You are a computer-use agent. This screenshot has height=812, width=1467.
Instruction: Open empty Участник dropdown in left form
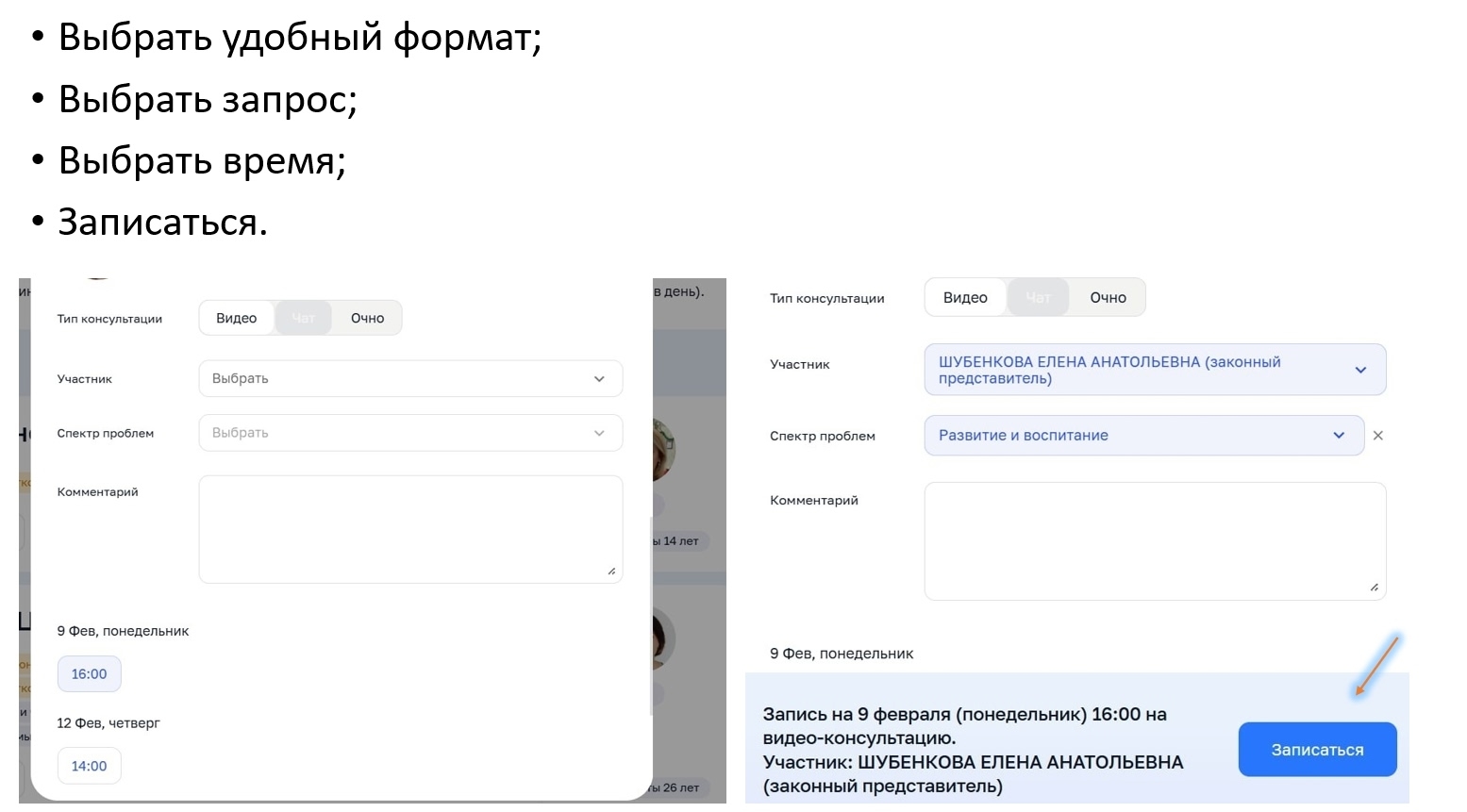[x=410, y=378]
